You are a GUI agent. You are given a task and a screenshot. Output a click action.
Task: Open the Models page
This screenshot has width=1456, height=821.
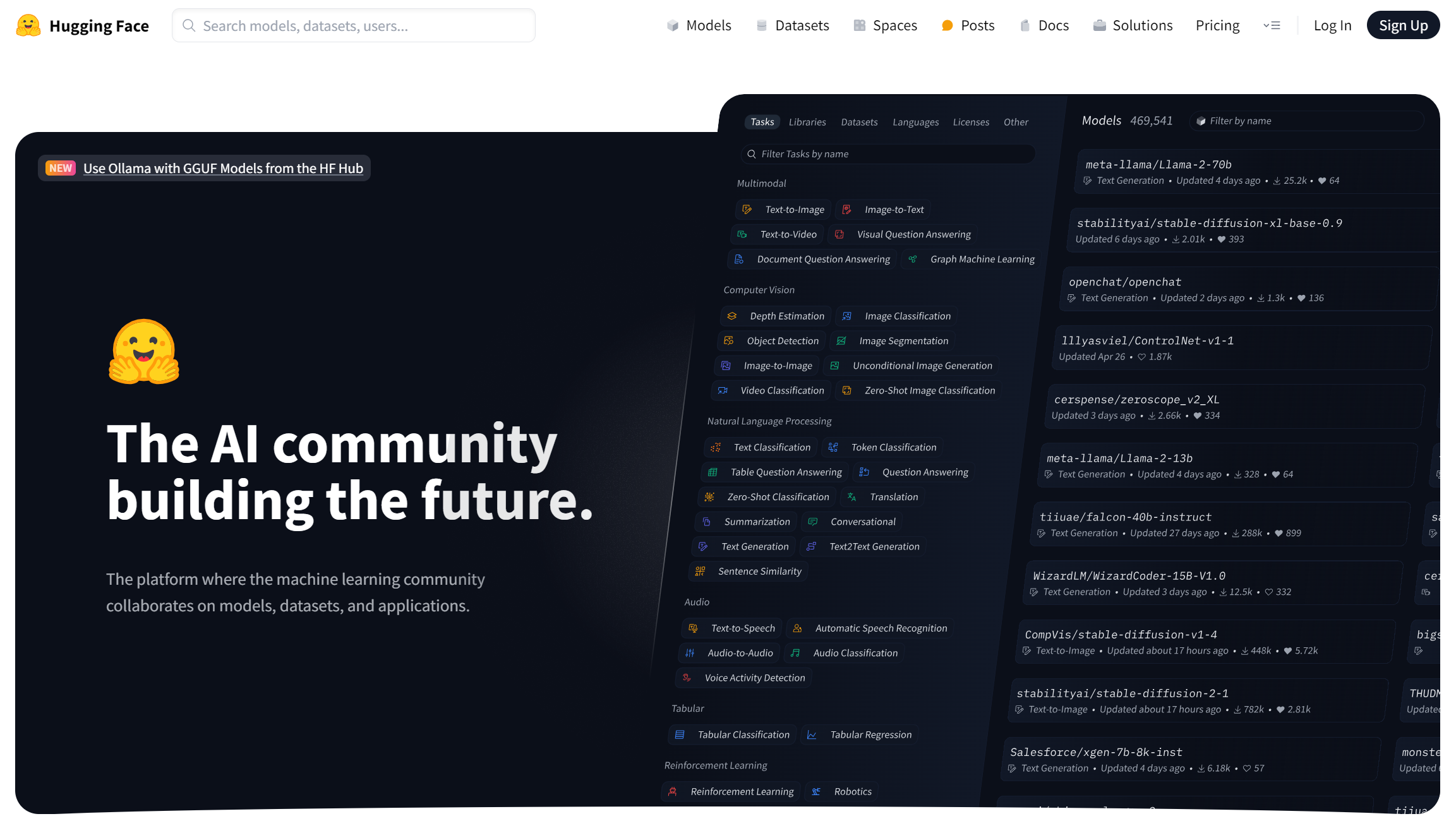click(699, 25)
